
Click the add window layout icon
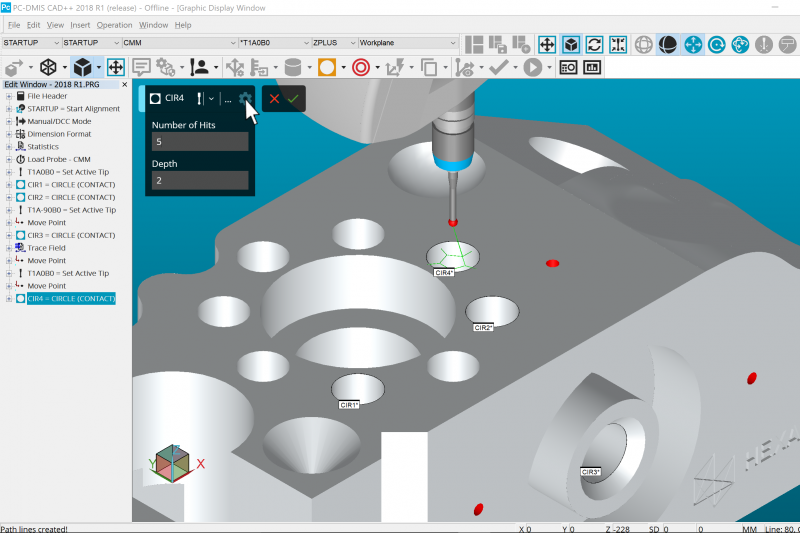pyautogui.click(x=521, y=45)
